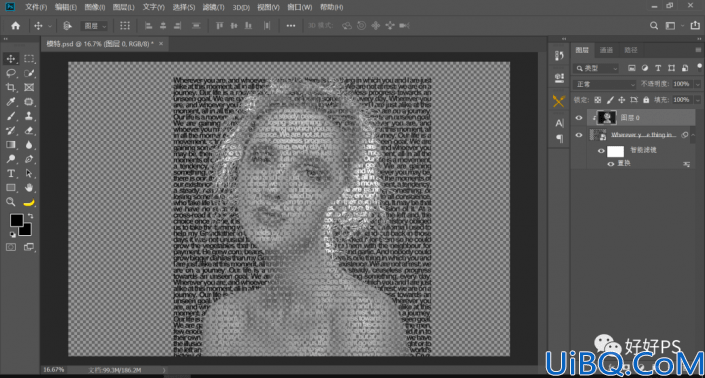Select the Rectangle shape tool
This screenshot has width=705, height=378.
click(11, 187)
